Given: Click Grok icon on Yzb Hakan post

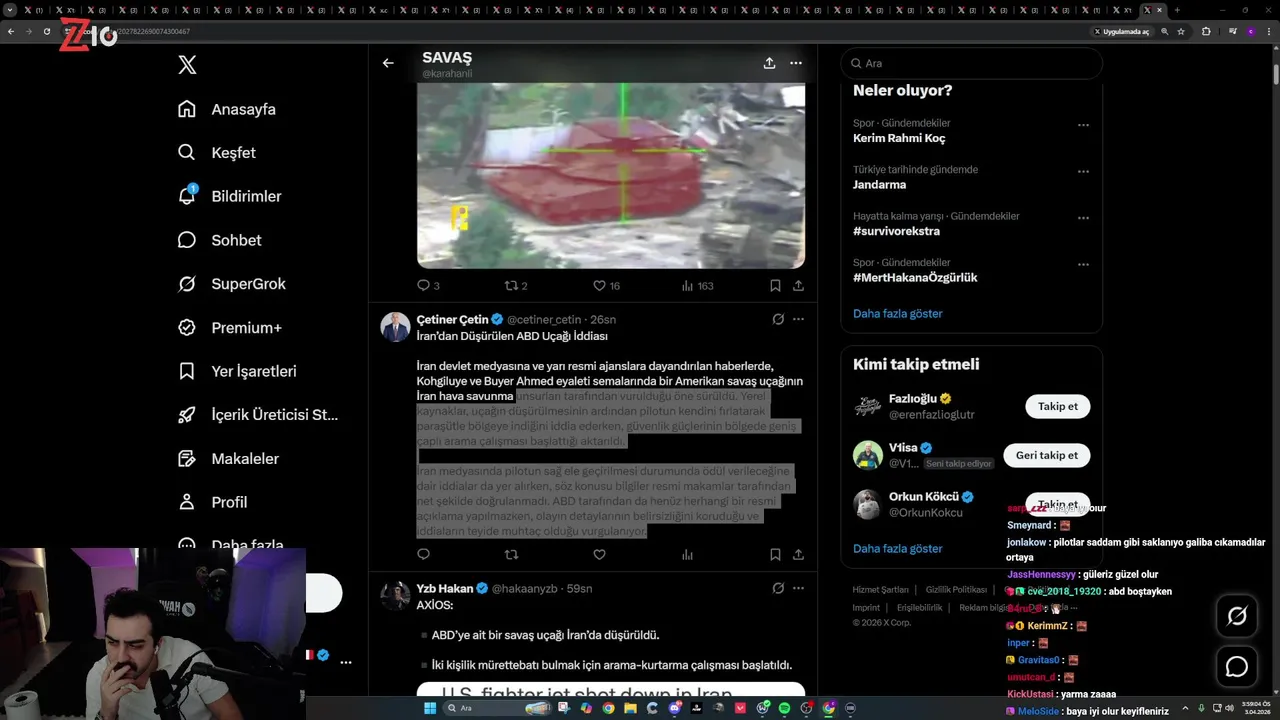Looking at the screenshot, I should coord(778,588).
